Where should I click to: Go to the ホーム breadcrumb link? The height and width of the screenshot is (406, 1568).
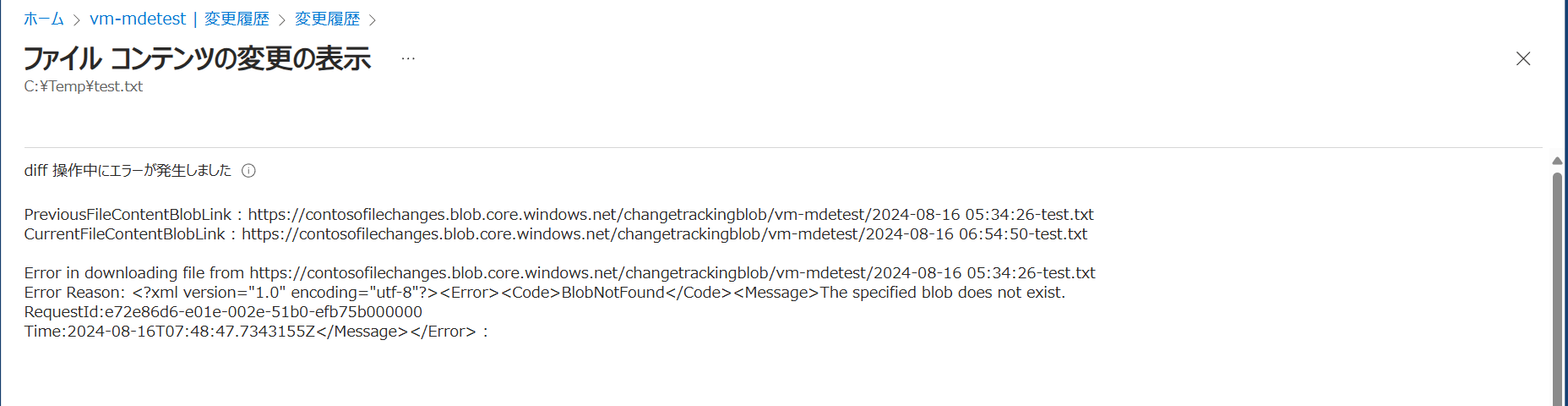tap(44, 19)
